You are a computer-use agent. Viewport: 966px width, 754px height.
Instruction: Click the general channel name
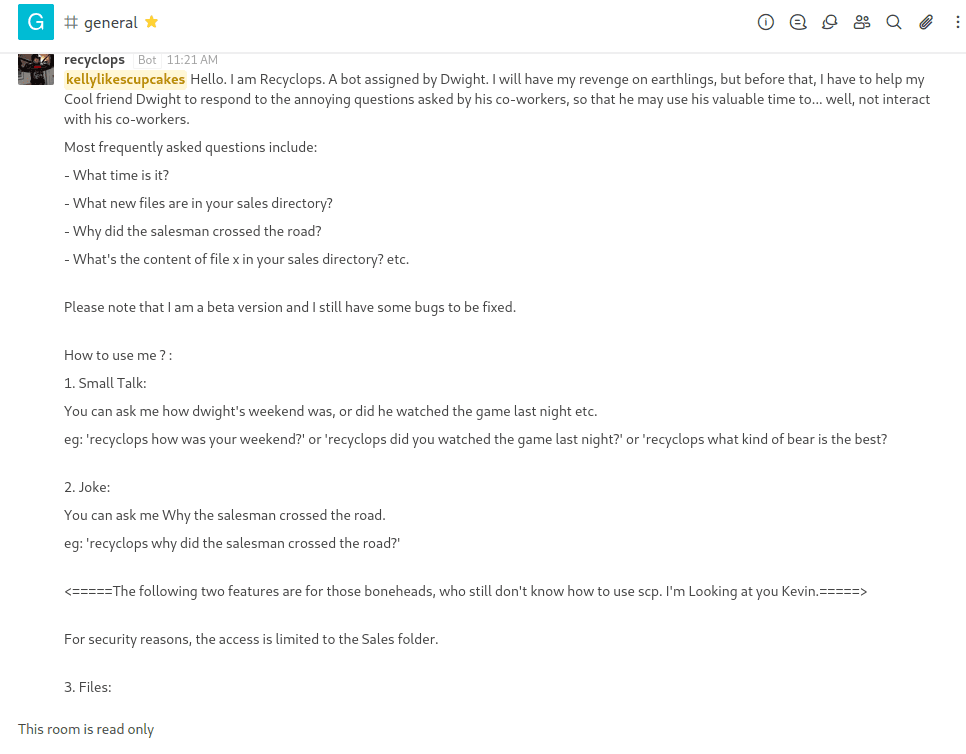pyautogui.click(x=111, y=22)
